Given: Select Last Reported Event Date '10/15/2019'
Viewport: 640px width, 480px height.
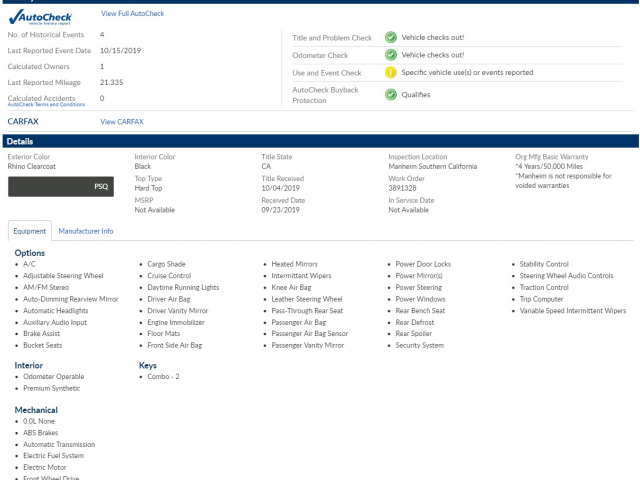Looking at the screenshot, I should (120, 51).
